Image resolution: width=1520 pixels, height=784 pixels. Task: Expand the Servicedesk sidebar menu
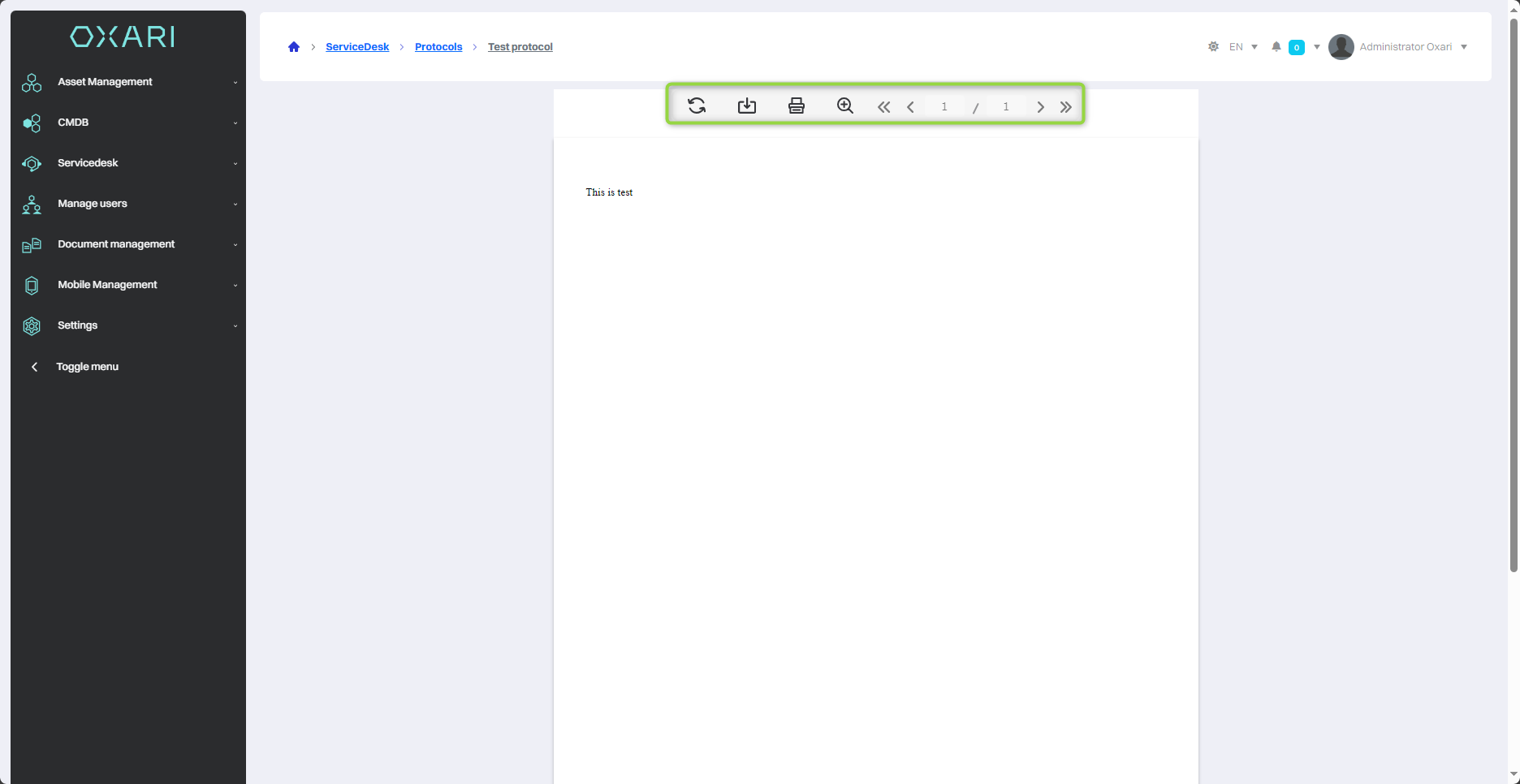(88, 163)
